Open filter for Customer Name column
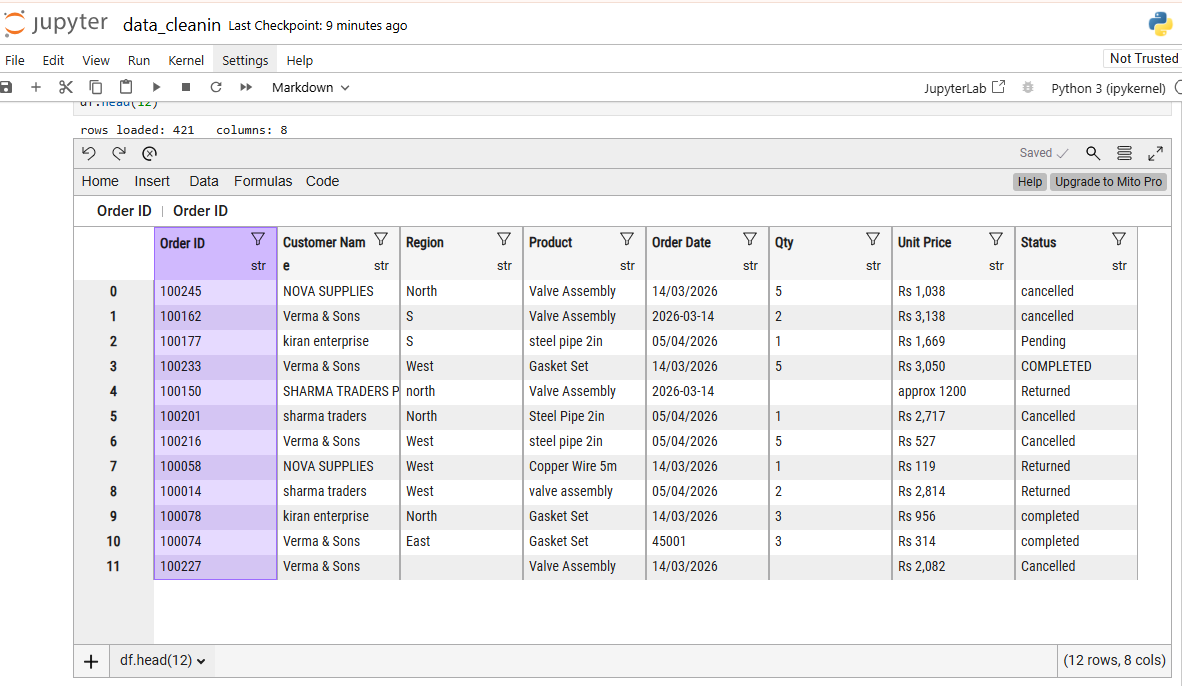The image size is (1182, 686). tap(381, 240)
